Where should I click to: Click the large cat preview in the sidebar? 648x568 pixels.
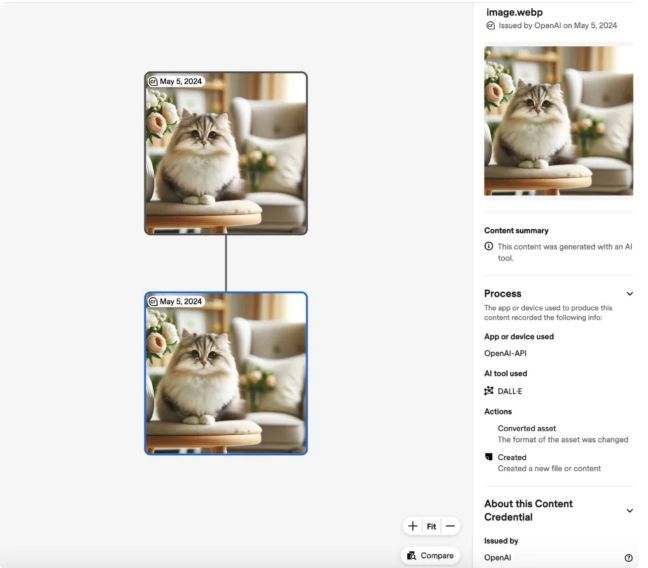[x=558, y=120]
